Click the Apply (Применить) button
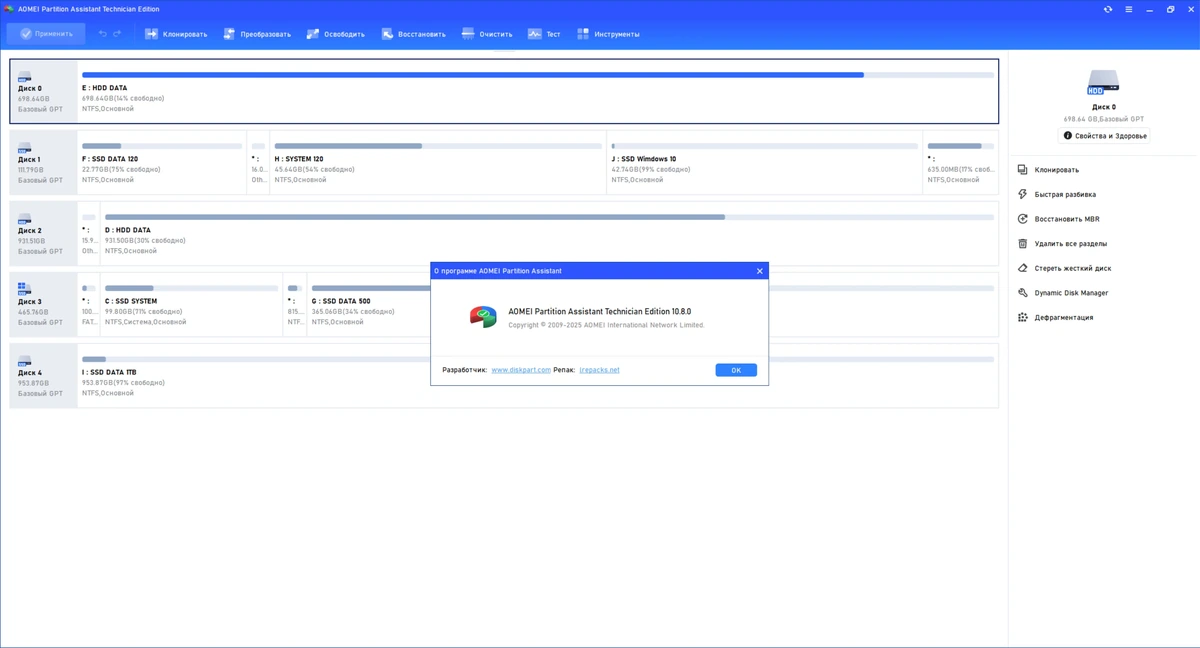Image resolution: width=1200 pixels, height=648 pixels. (x=46, y=34)
